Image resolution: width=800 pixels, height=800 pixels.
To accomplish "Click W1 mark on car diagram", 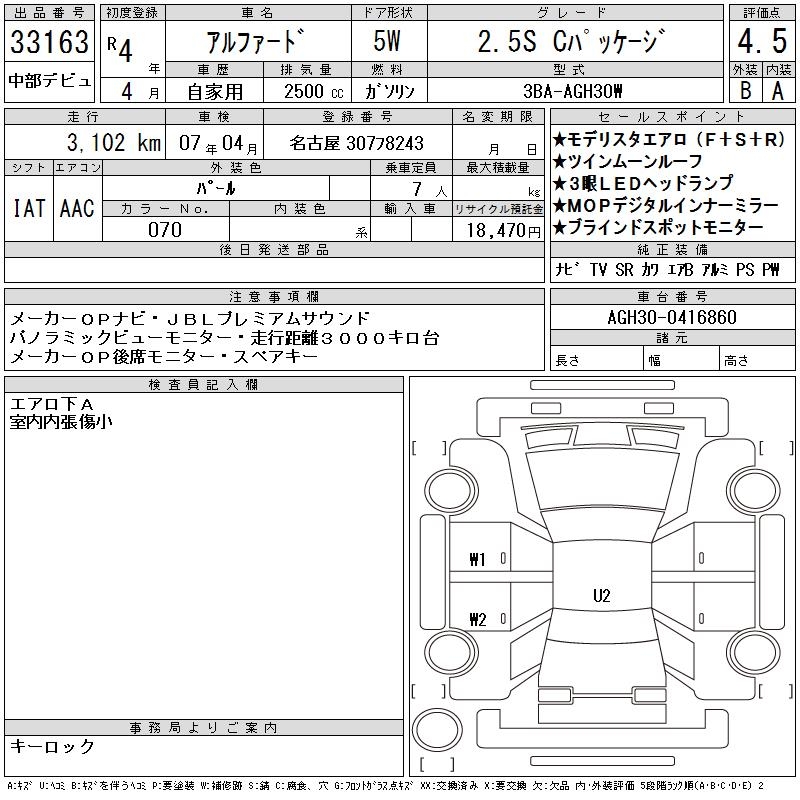I will point(478,560).
